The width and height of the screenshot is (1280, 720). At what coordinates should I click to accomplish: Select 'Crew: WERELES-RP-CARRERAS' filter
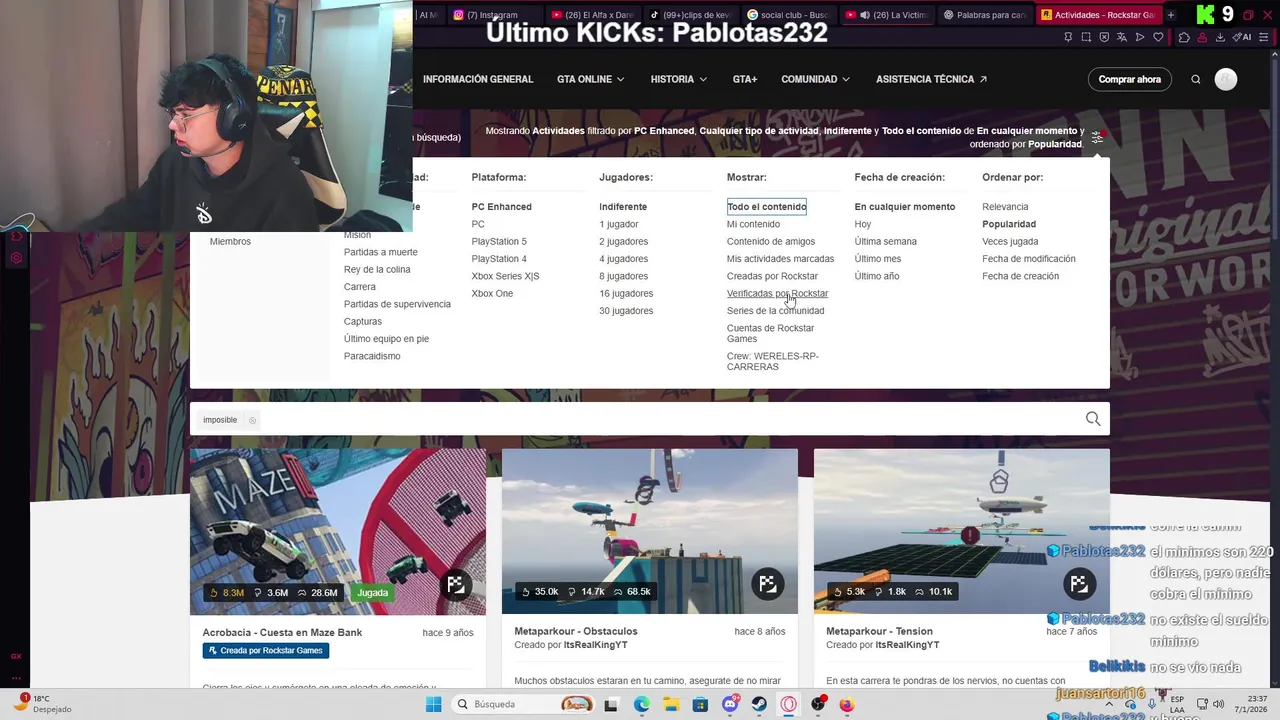coord(772,362)
